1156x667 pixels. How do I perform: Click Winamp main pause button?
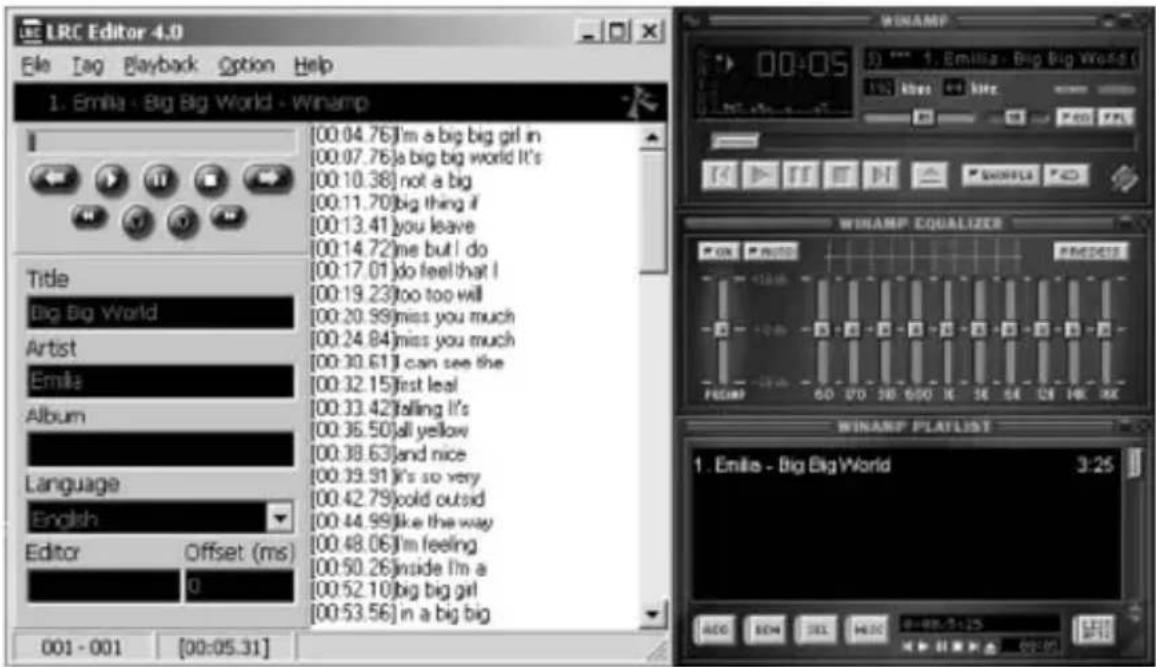point(800,175)
